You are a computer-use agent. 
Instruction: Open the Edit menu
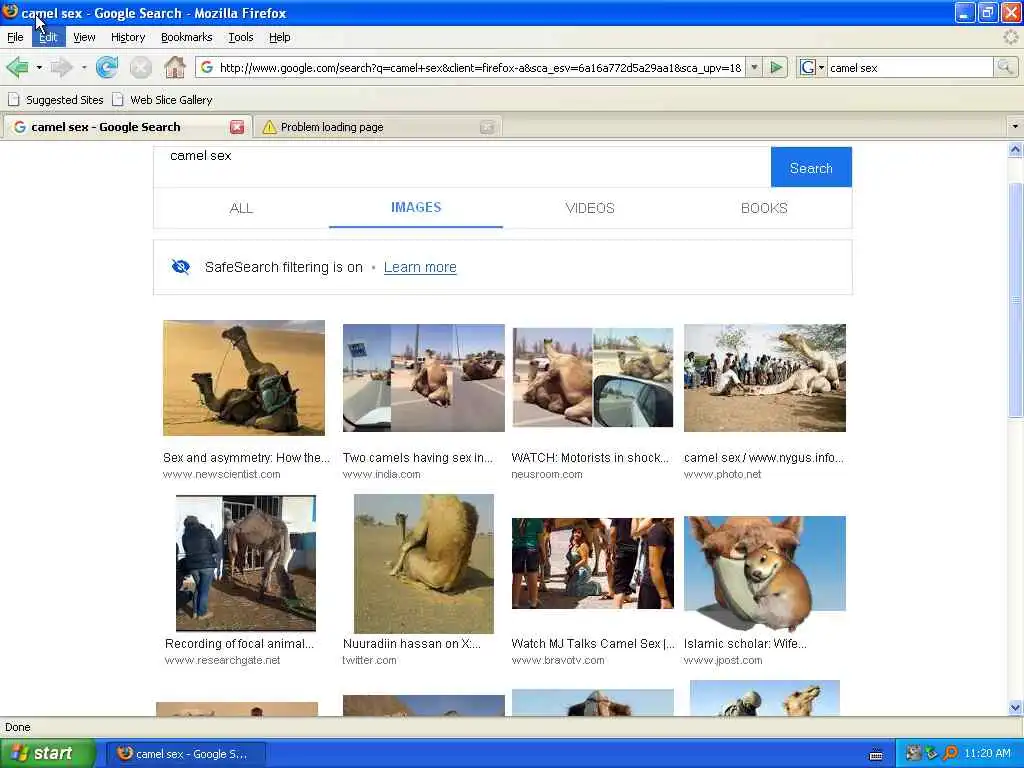tap(48, 37)
